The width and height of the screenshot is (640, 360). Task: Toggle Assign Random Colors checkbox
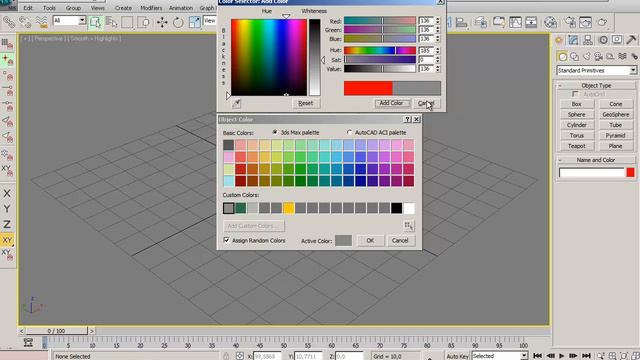click(227, 240)
